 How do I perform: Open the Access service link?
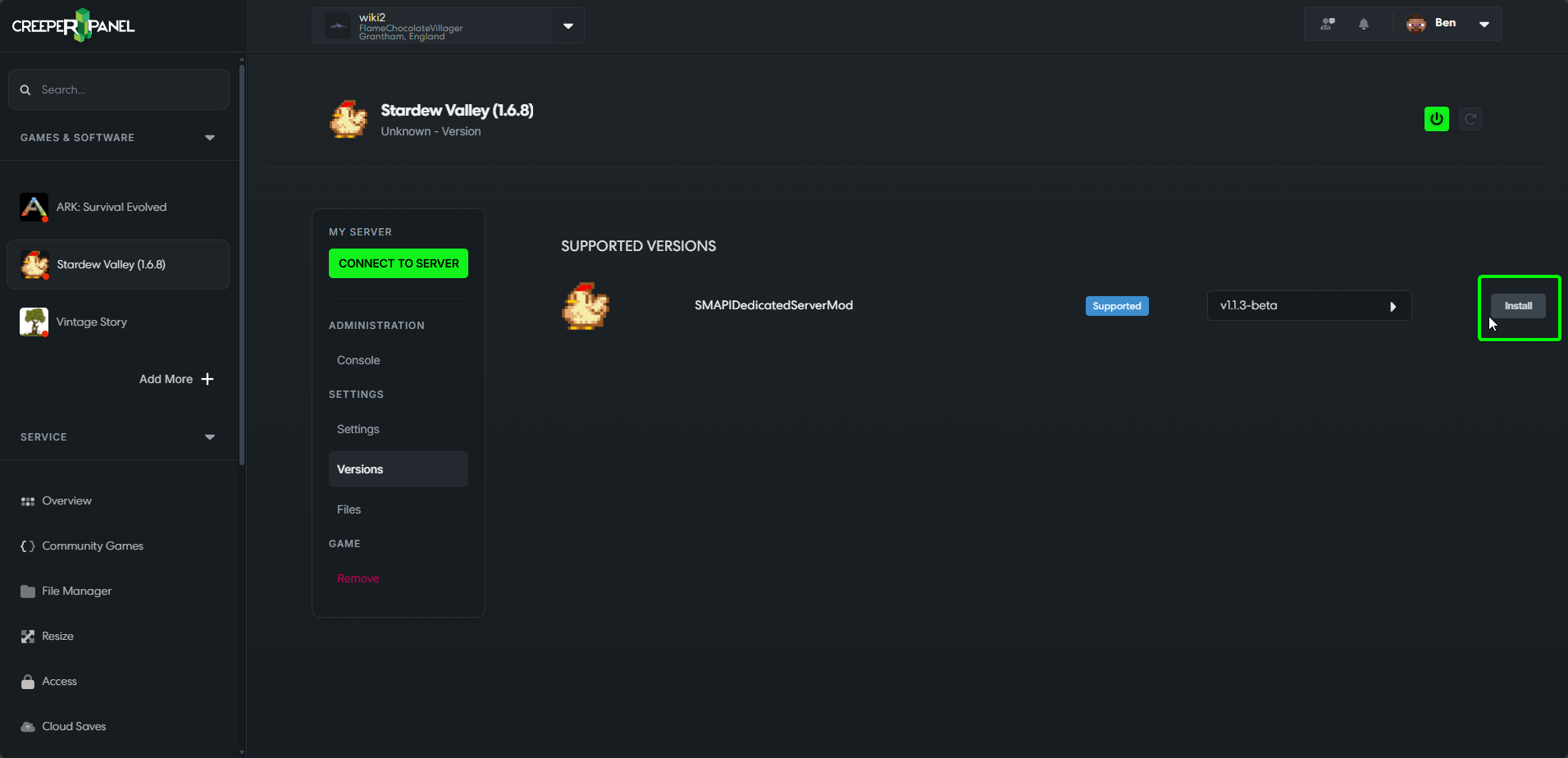tap(60, 682)
